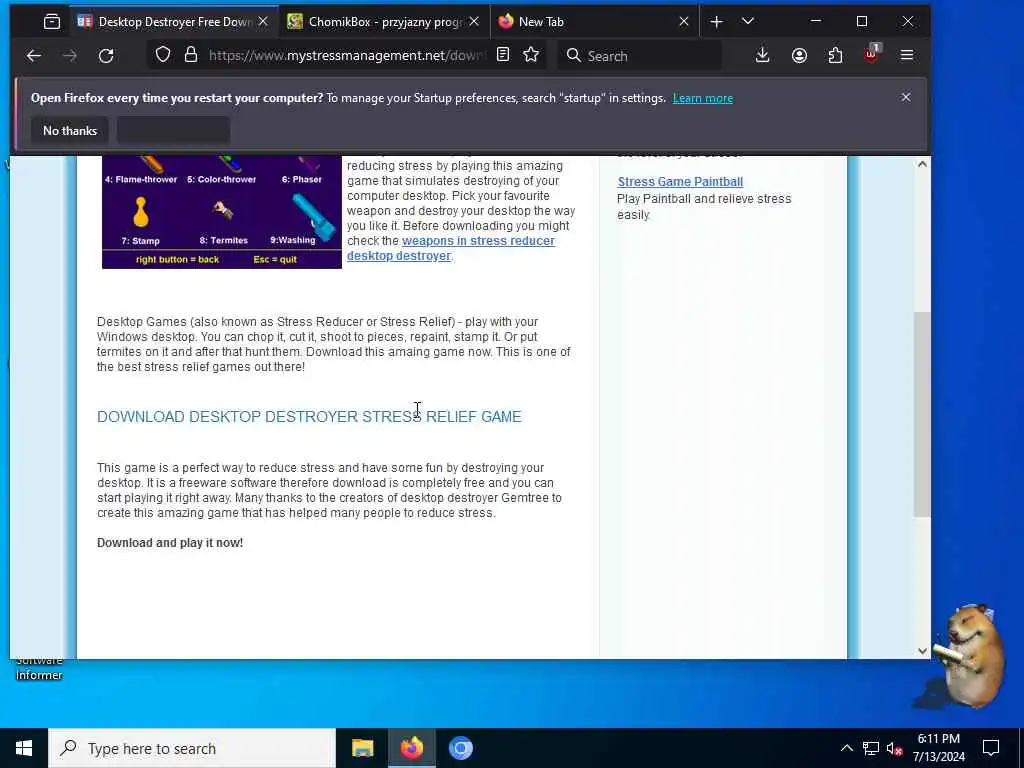Open the taskbar clock and date
The width and height of the screenshot is (1024, 768).
pos(938,748)
